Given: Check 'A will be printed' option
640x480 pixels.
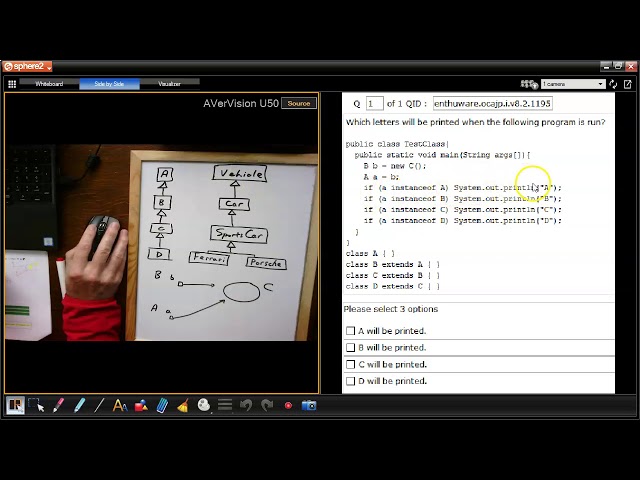Looking at the screenshot, I should tap(350, 331).
